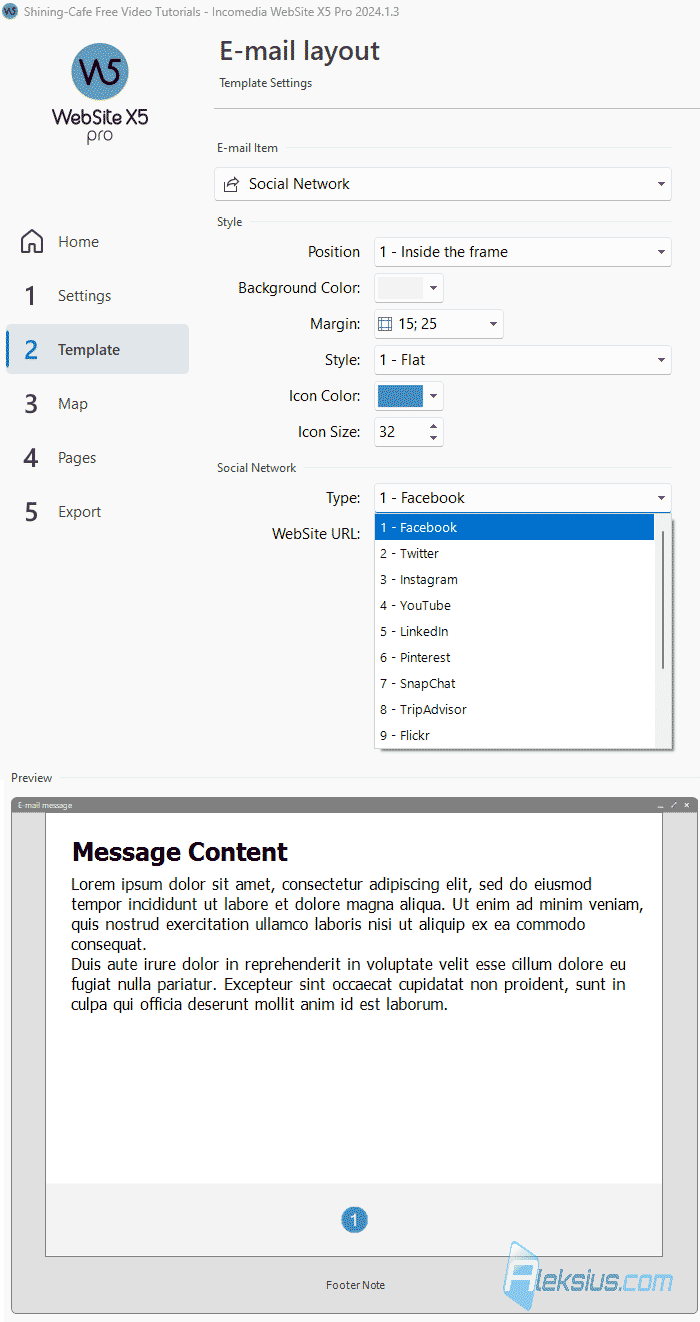Click the preview window minimize button
700x1322 pixels.
point(661,805)
